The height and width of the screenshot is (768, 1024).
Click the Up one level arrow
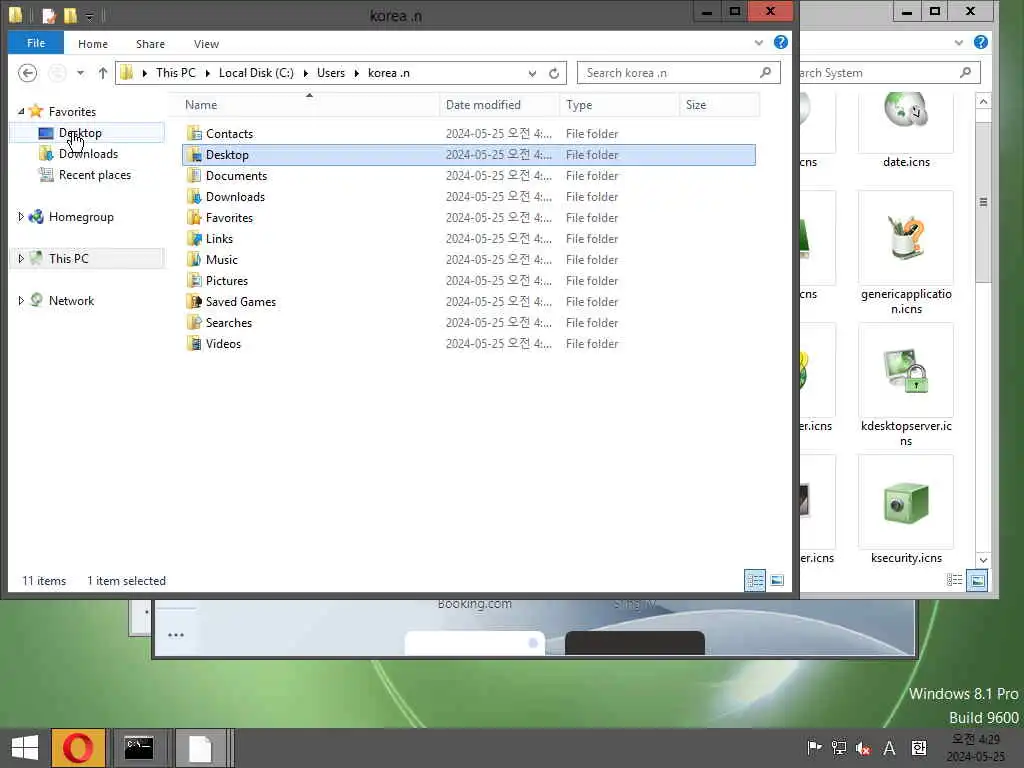(103, 73)
